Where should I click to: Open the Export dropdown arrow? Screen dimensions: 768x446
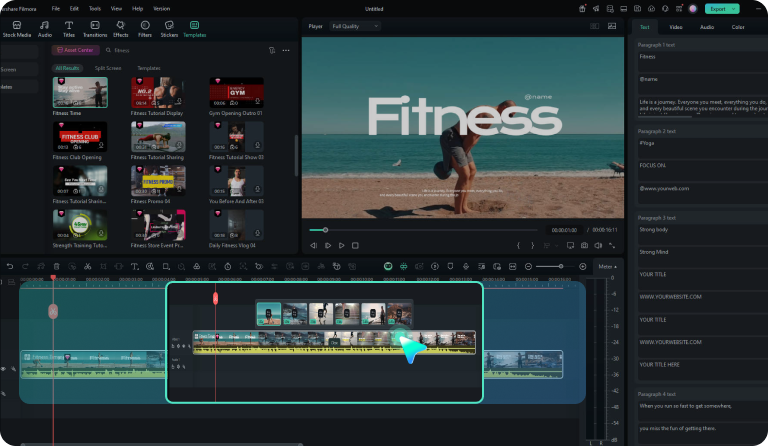pyautogui.click(x=734, y=9)
